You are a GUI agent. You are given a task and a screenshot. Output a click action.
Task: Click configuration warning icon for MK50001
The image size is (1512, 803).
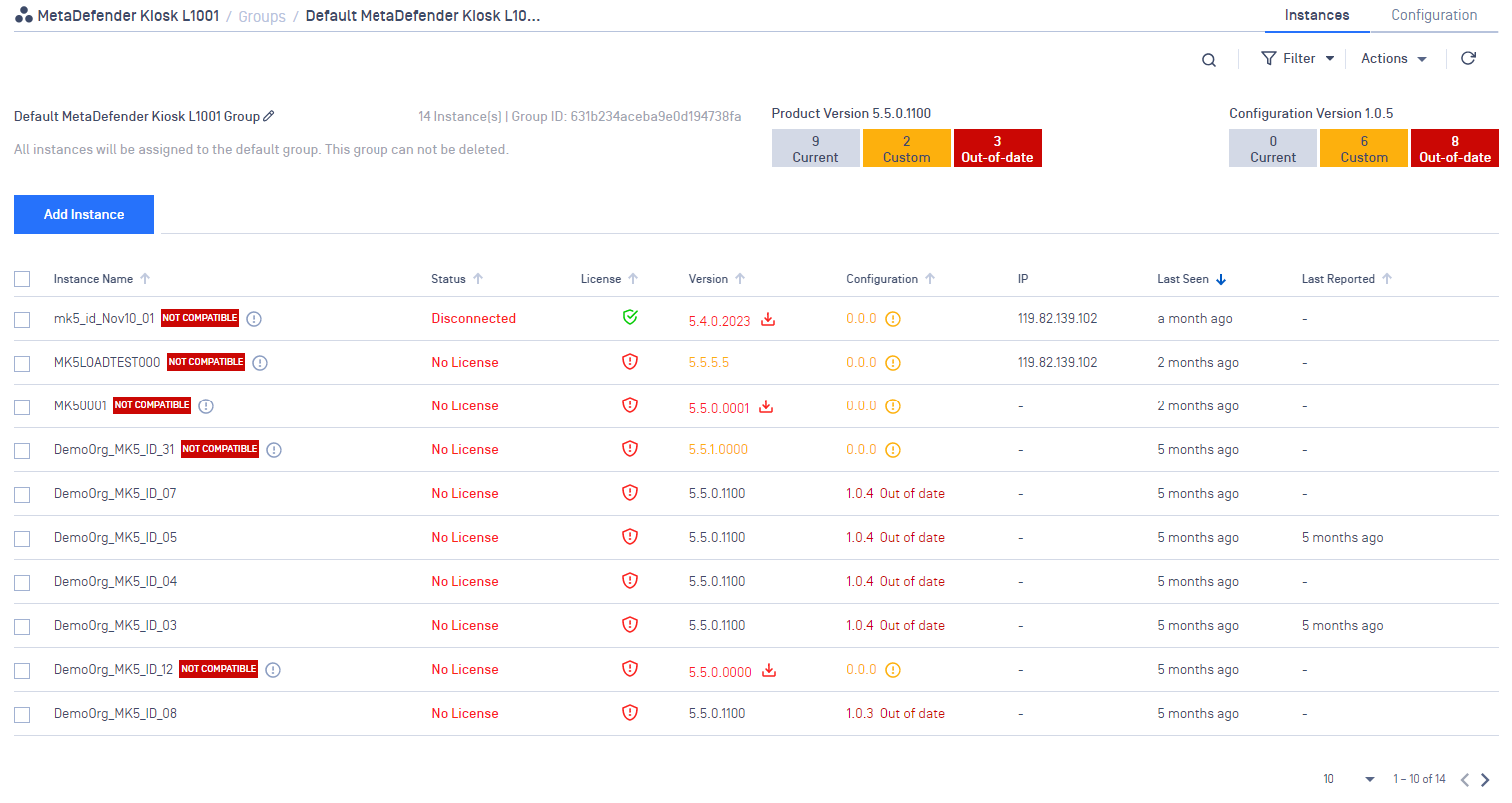(893, 406)
